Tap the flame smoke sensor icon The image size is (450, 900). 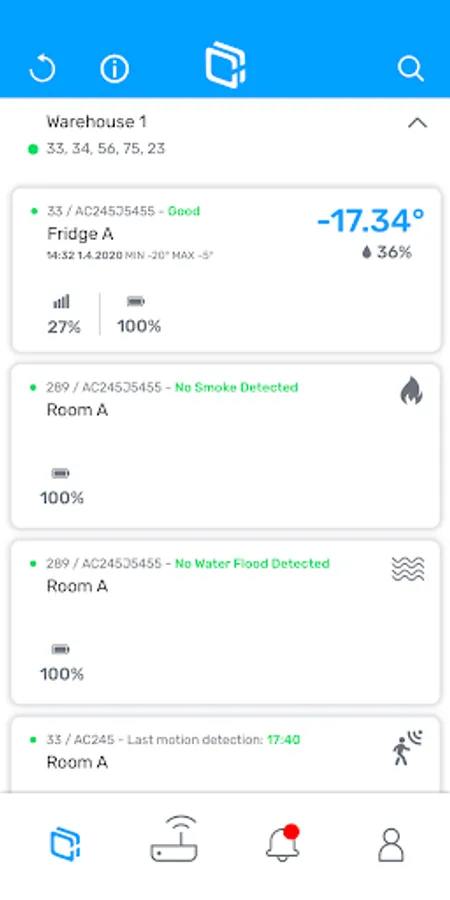click(x=412, y=393)
